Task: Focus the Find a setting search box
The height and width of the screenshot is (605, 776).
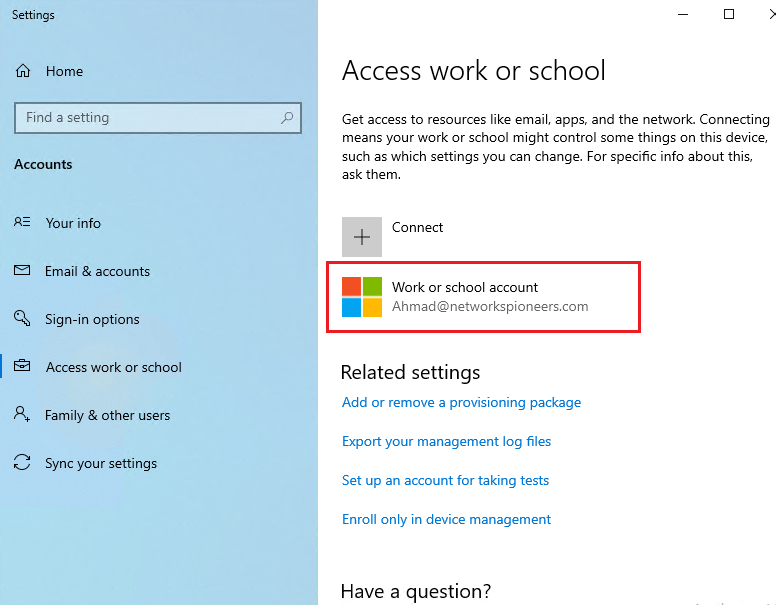Action: pos(158,118)
